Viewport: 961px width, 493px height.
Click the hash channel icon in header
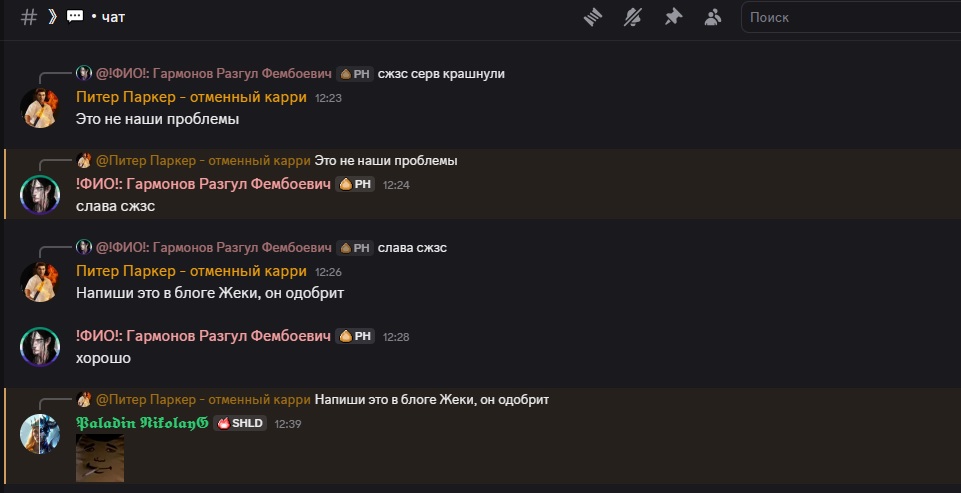tap(29, 17)
